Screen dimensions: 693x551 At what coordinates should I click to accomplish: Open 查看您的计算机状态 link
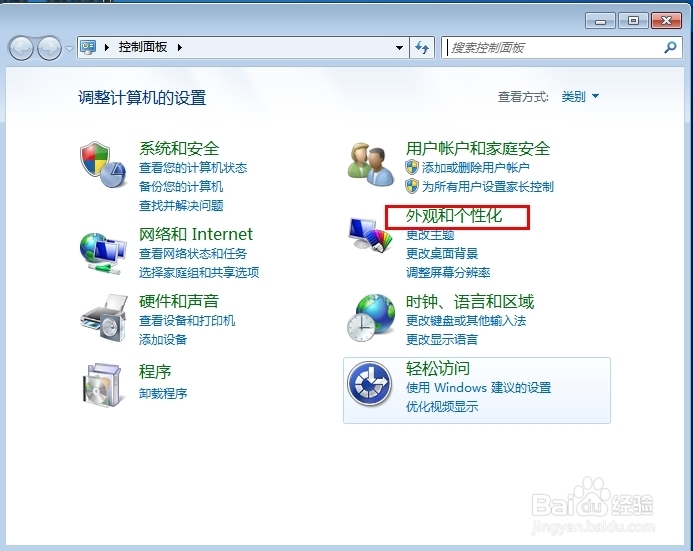tap(193, 168)
